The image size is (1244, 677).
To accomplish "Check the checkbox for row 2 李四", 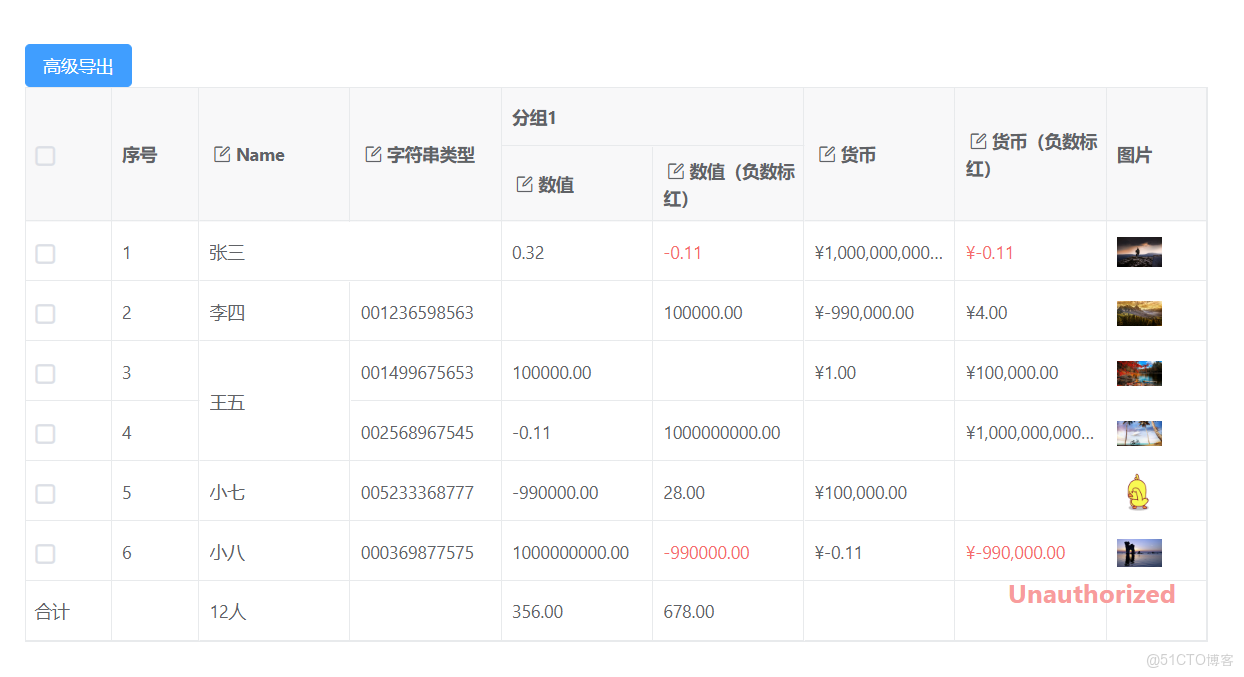I will (x=45, y=313).
